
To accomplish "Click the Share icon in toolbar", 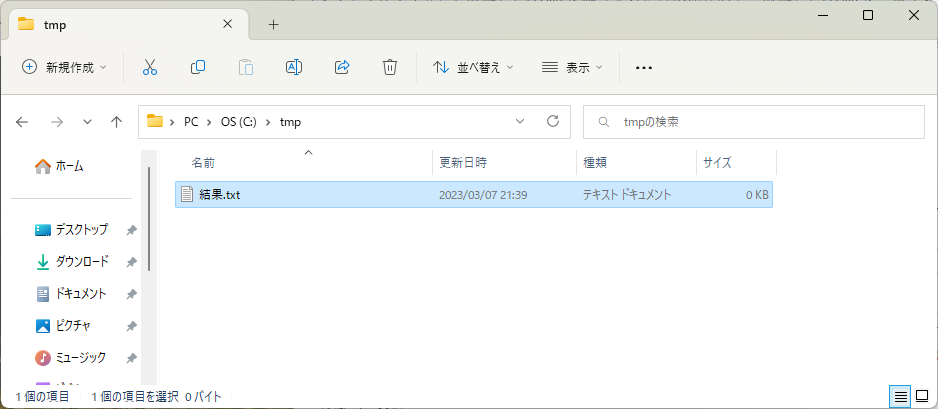I will pos(342,67).
